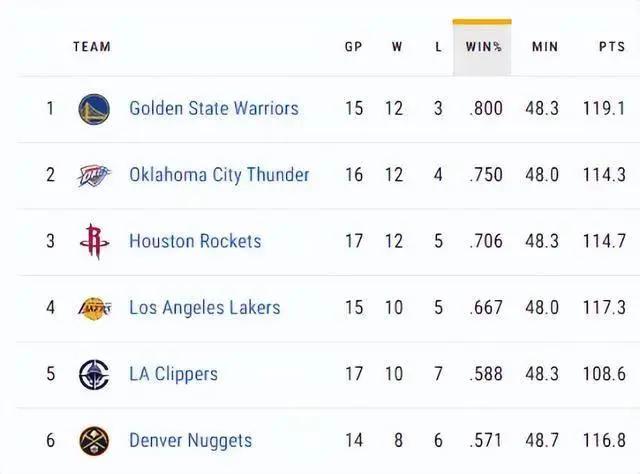Sort by the W wins column header

tap(396, 47)
